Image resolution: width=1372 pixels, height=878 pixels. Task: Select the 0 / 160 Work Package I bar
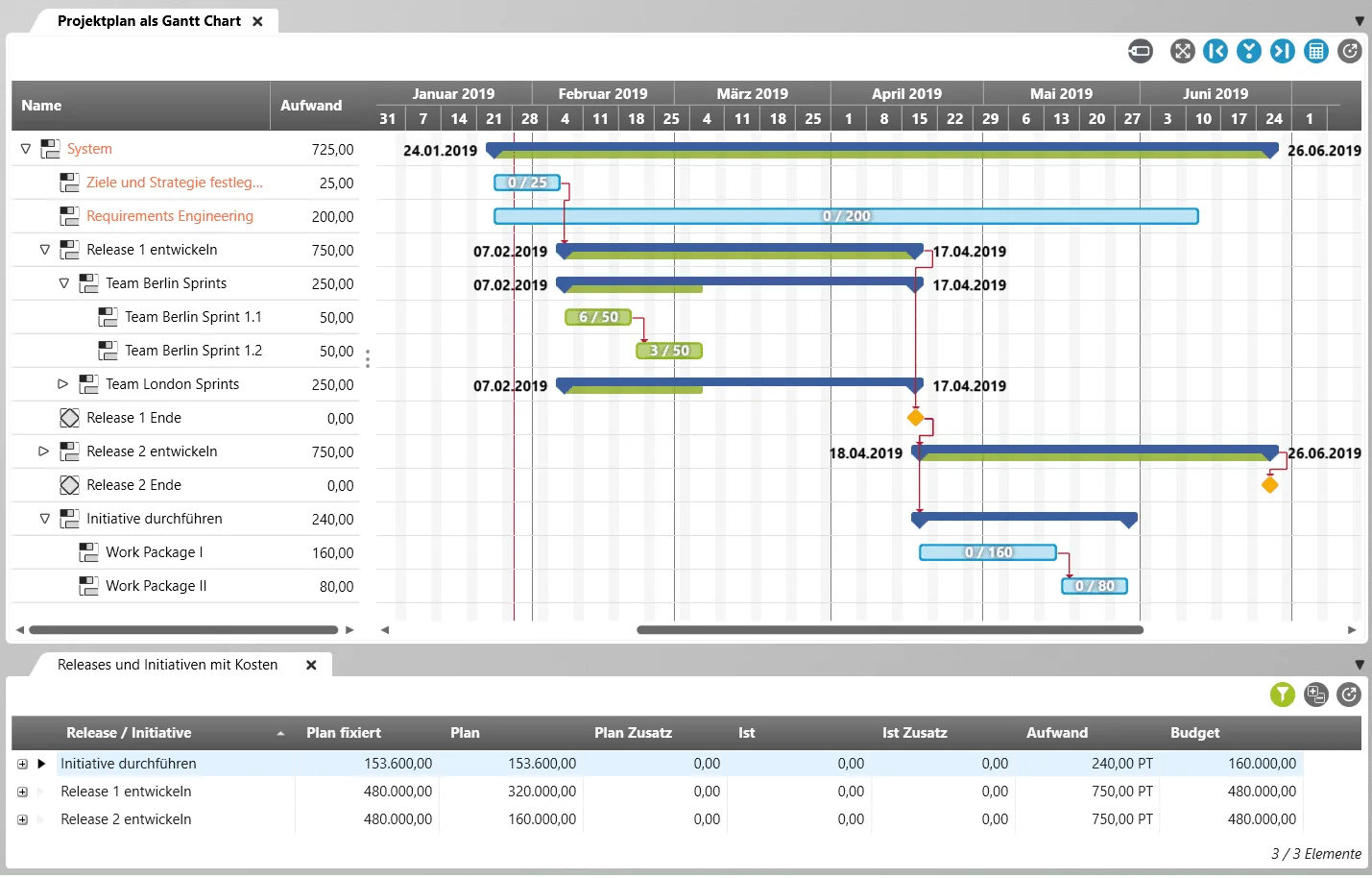[988, 552]
